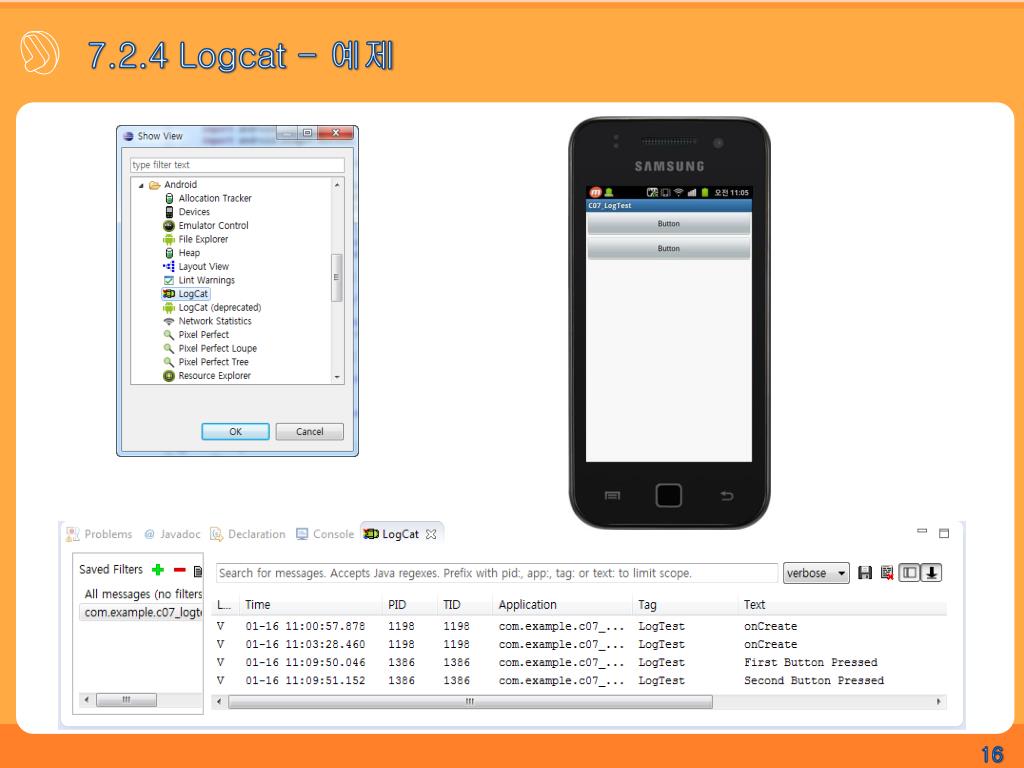Open the Declaration tab
1024x768 pixels.
coord(248,534)
